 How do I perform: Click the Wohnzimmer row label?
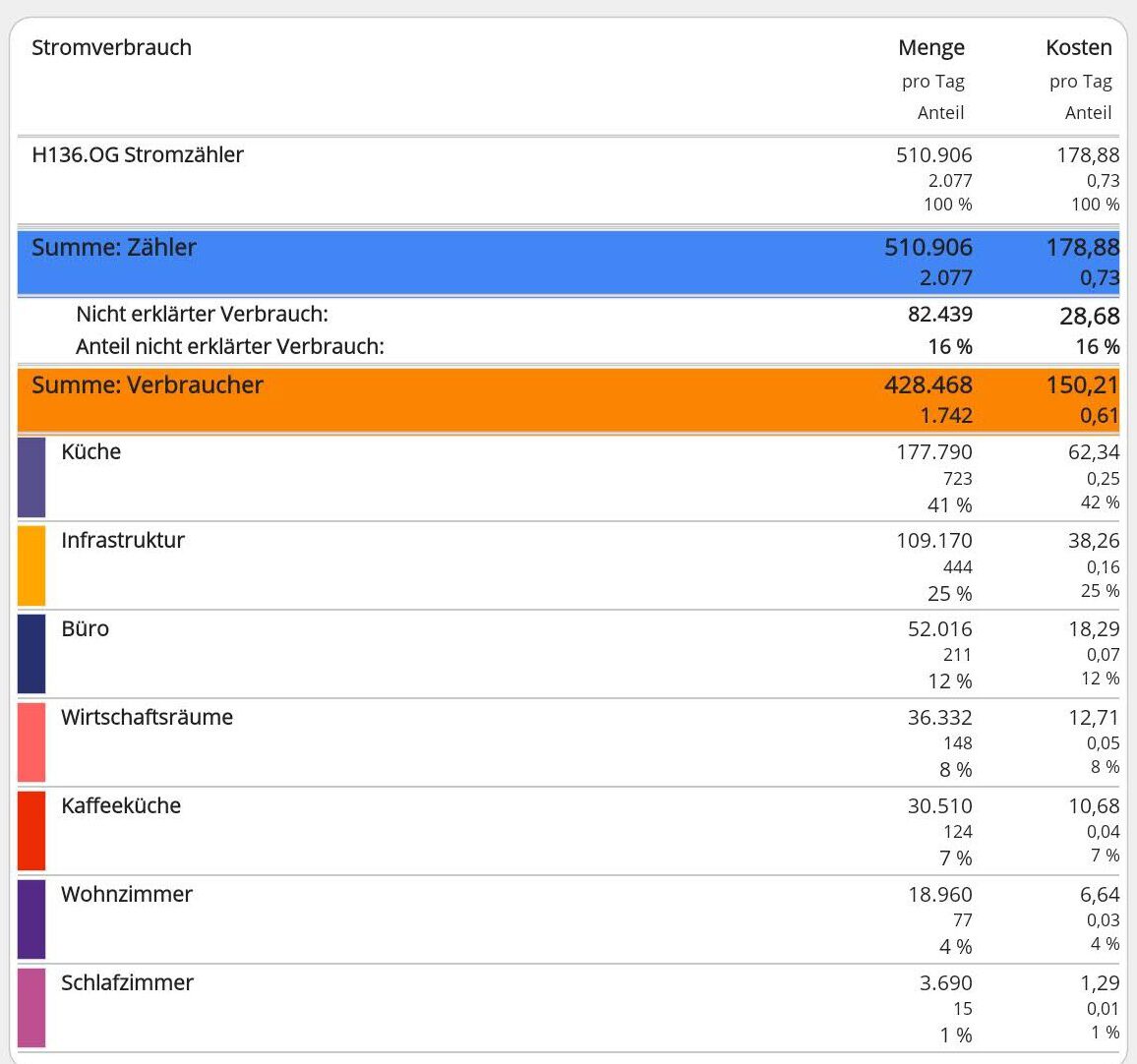point(127,895)
